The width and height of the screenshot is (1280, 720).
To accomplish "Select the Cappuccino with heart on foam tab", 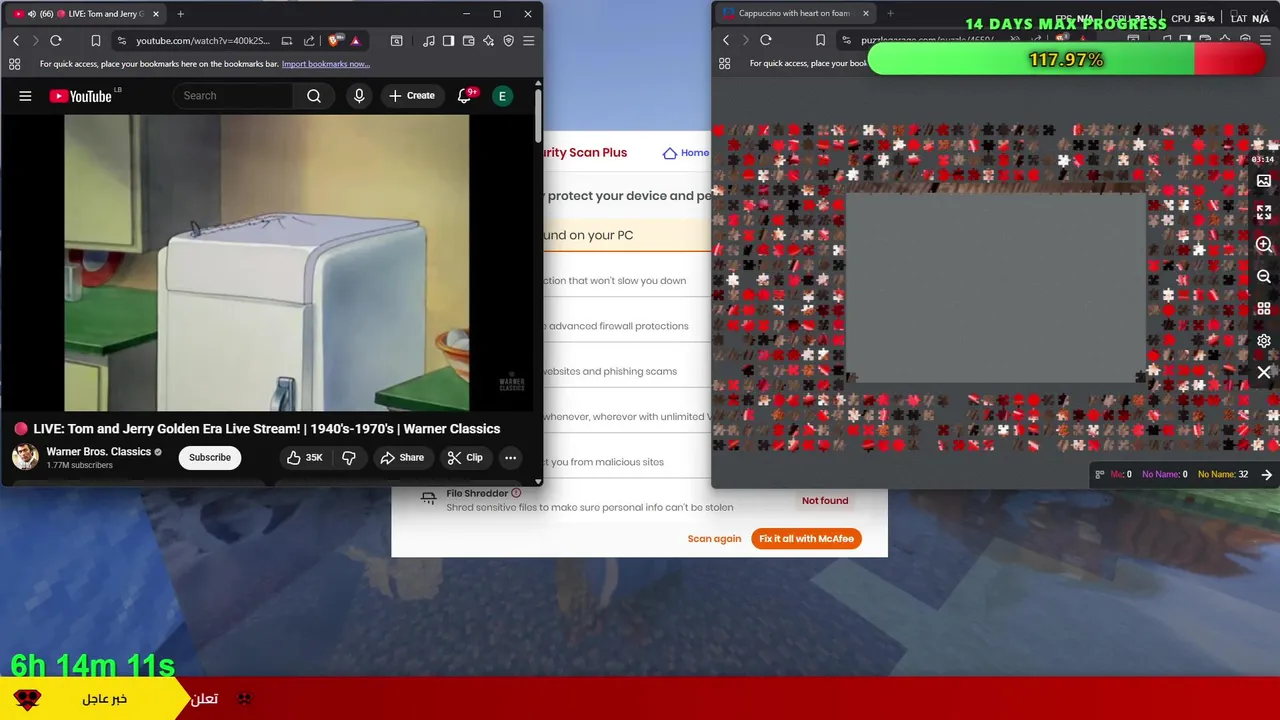I will coord(794,14).
